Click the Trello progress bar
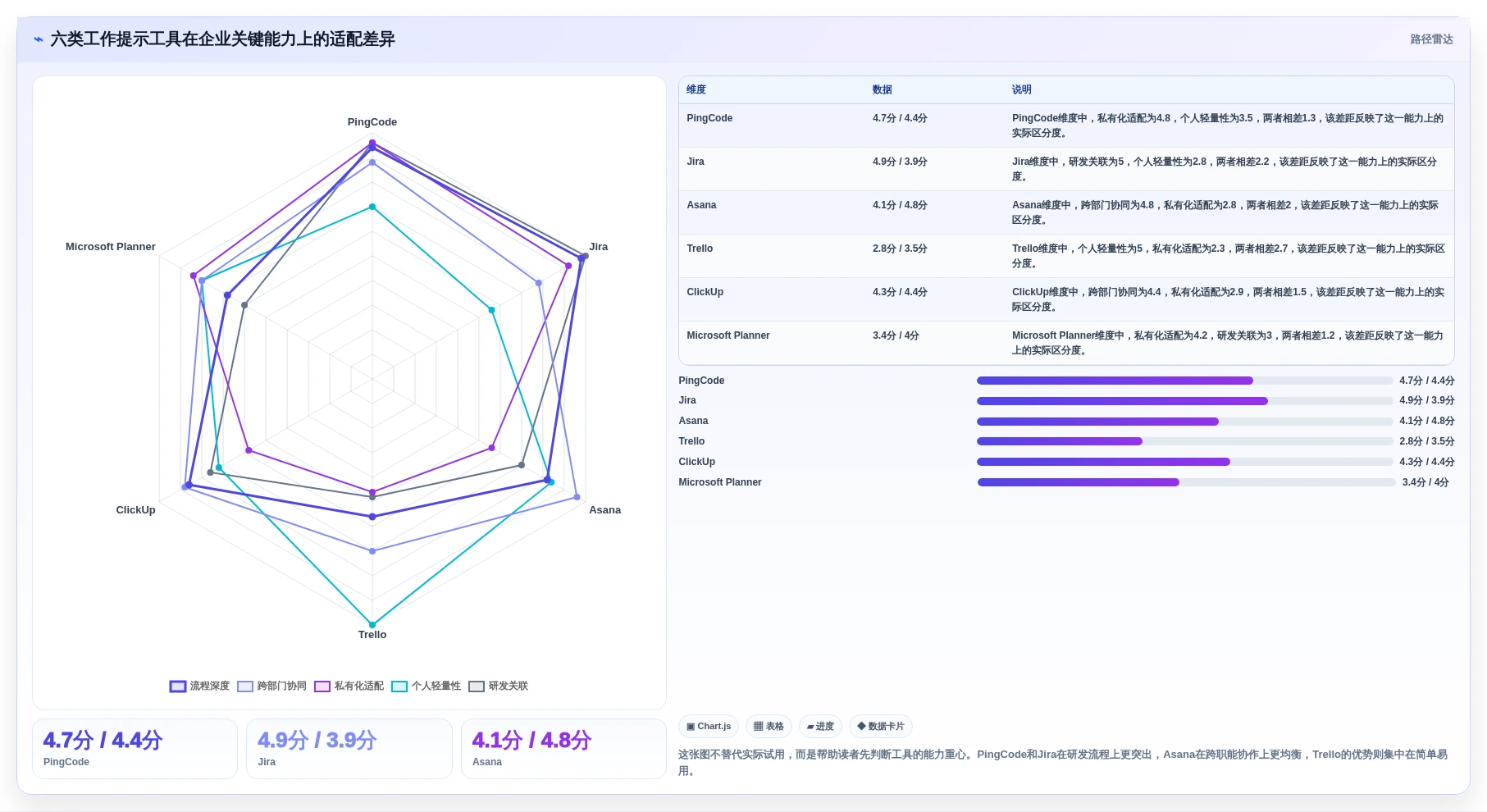 click(x=1184, y=441)
